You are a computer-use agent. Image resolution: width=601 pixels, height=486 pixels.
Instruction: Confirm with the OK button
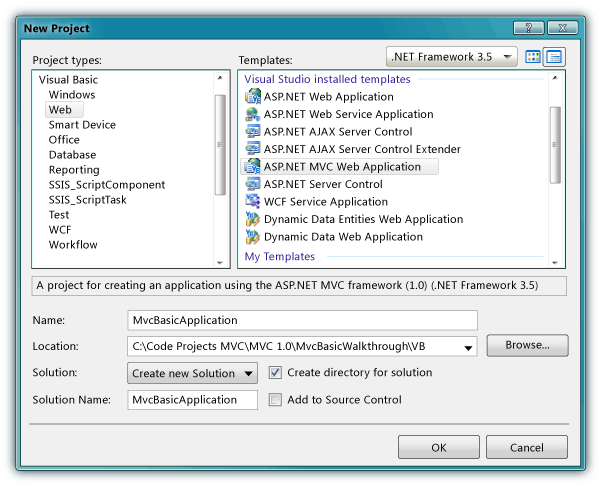click(439, 447)
